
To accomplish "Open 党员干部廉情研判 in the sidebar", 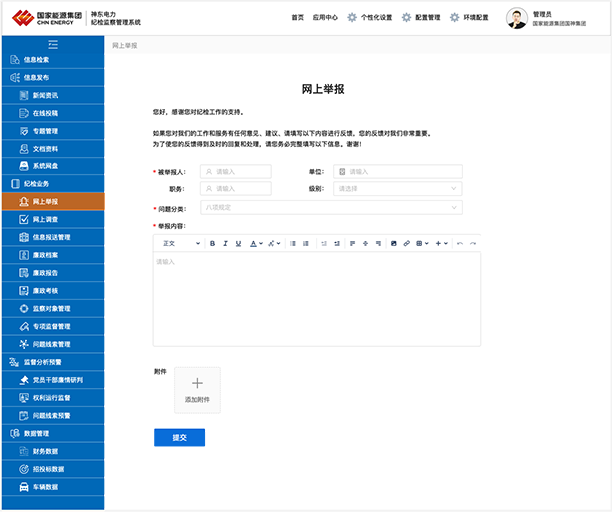I will [x=53, y=380].
